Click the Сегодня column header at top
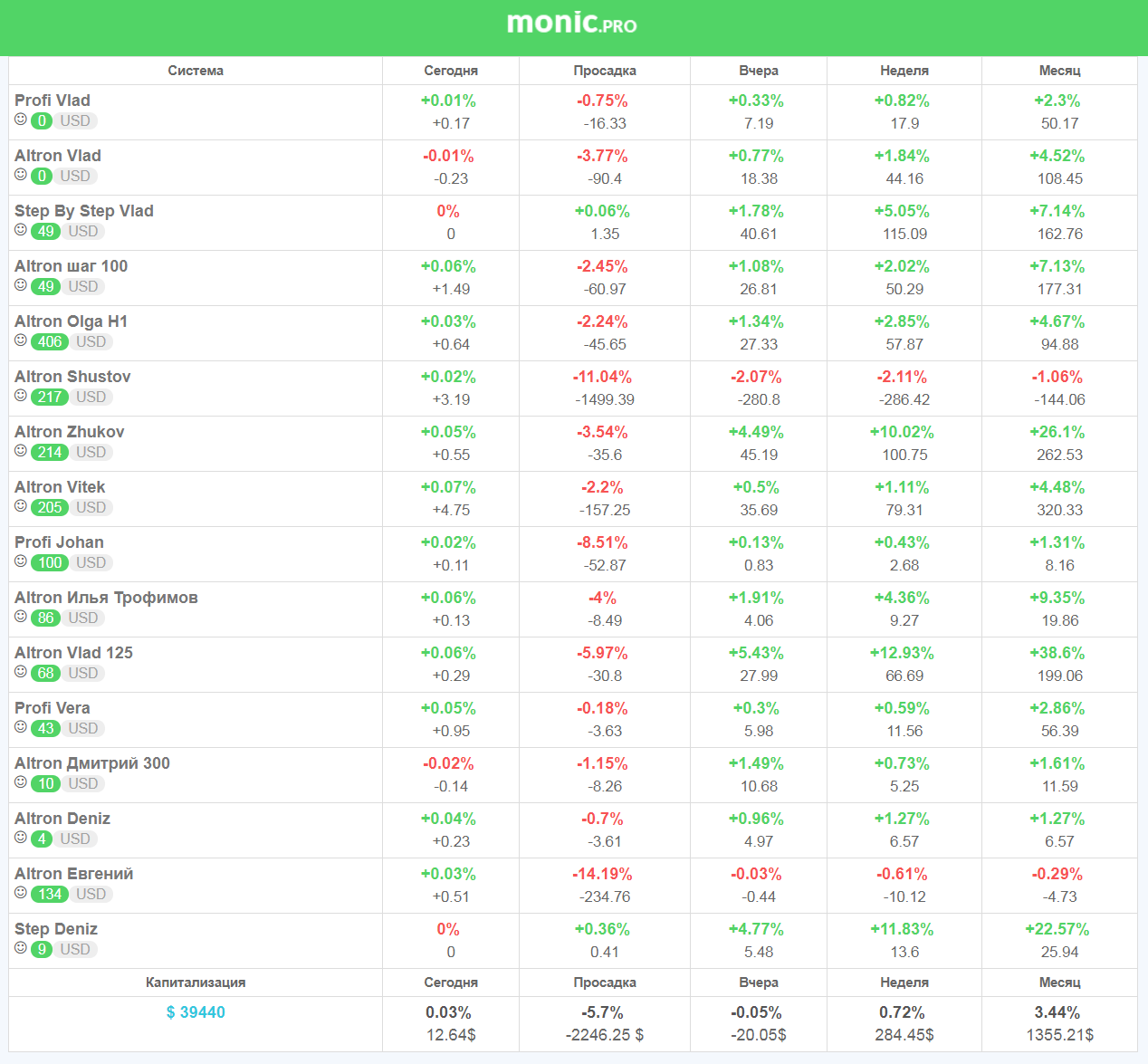 451,71
